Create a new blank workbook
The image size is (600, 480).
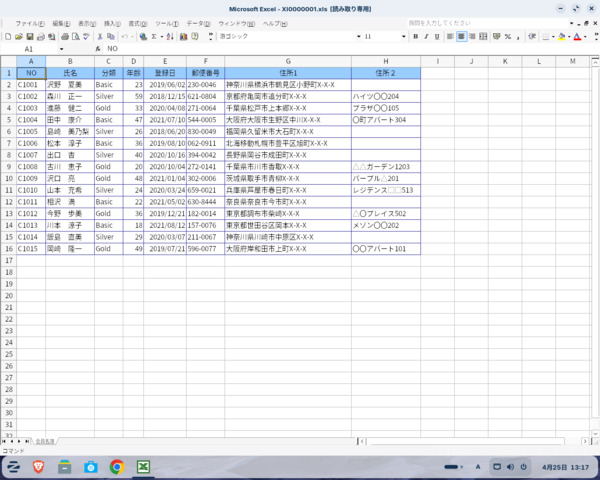8,37
